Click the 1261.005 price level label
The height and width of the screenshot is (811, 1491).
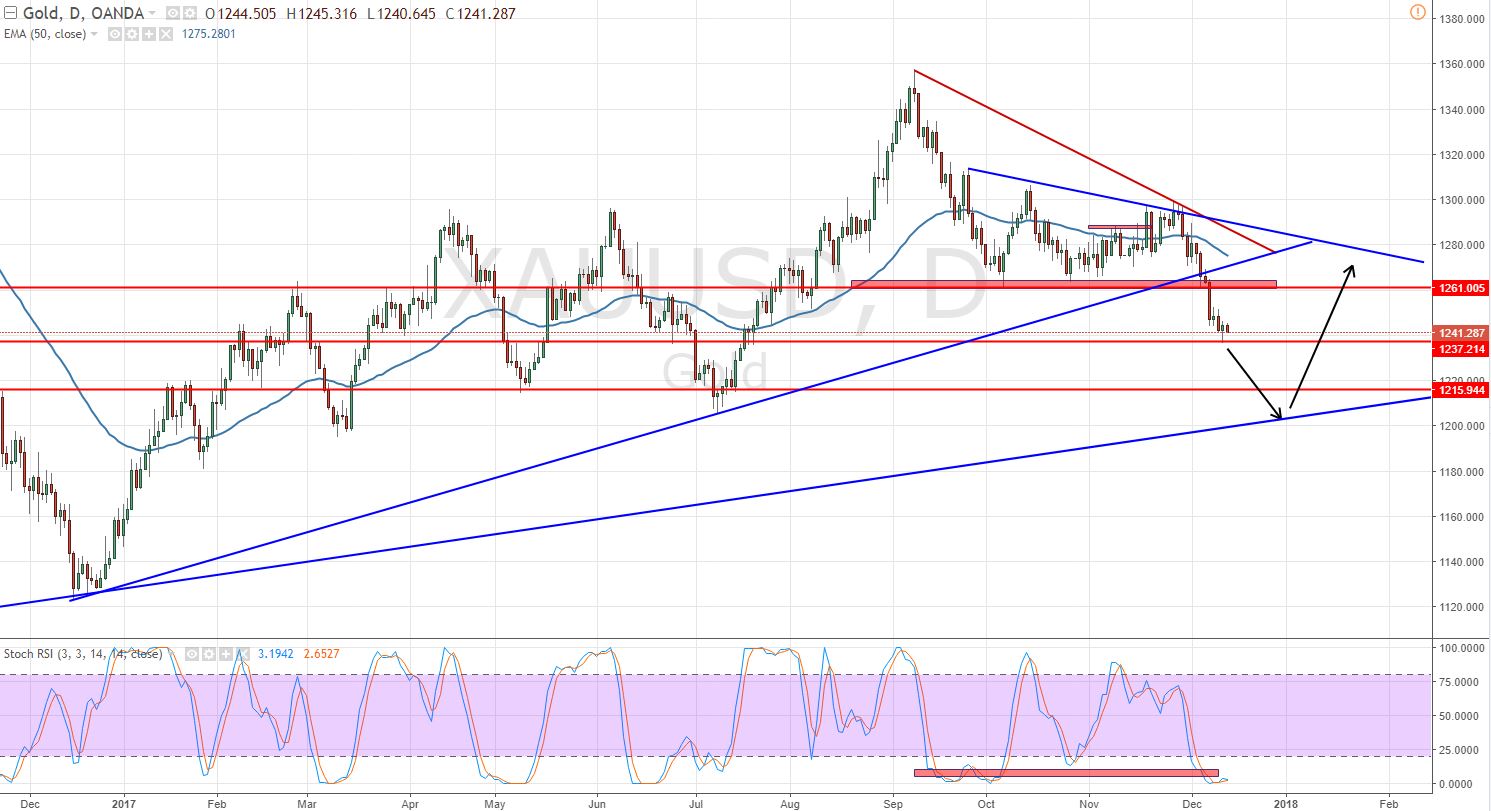pyautogui.click(x=1460, y=288)
